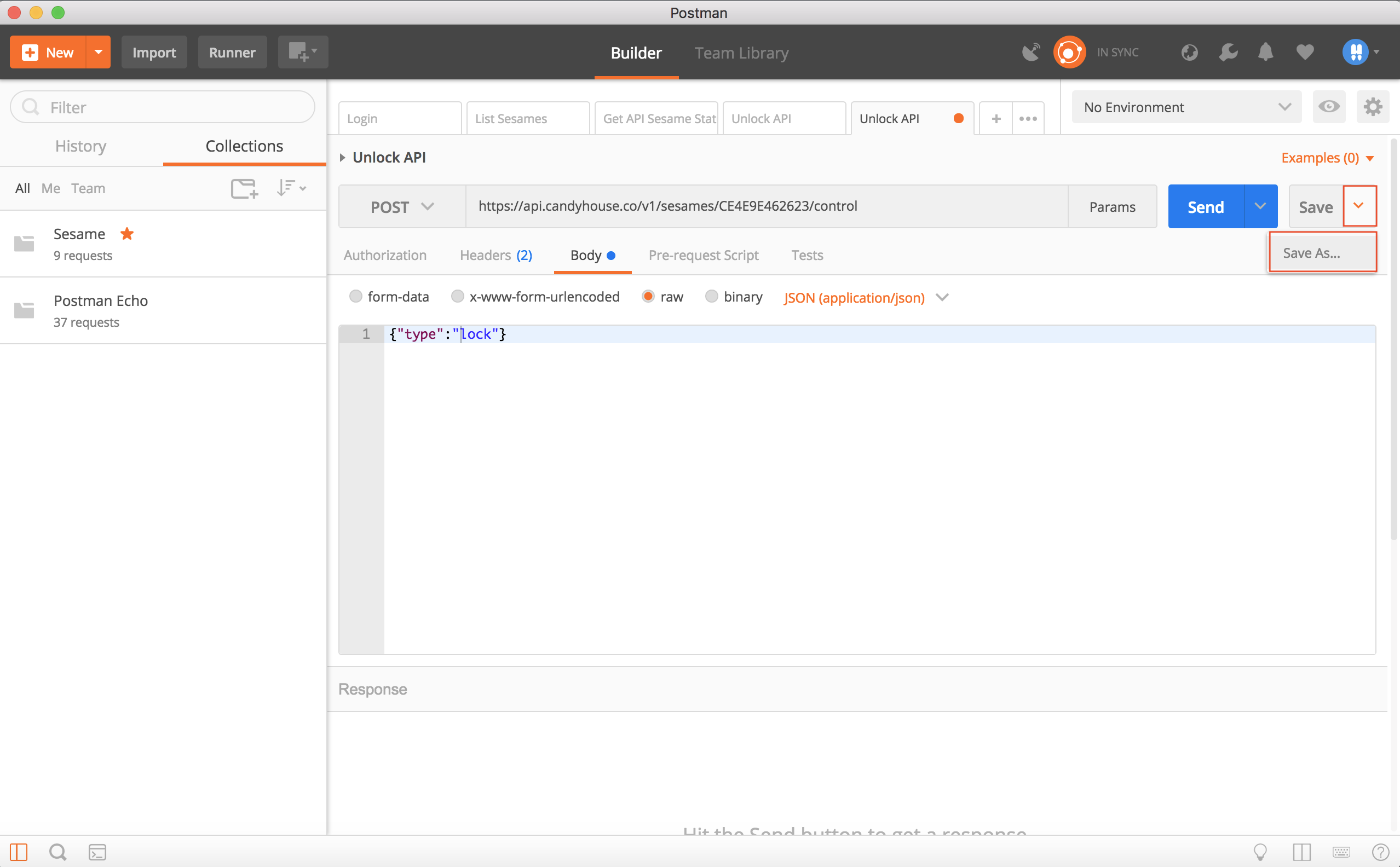1400x867 pixels.
Task: Open the Postman Echo collection
Action: coord(163,311)
